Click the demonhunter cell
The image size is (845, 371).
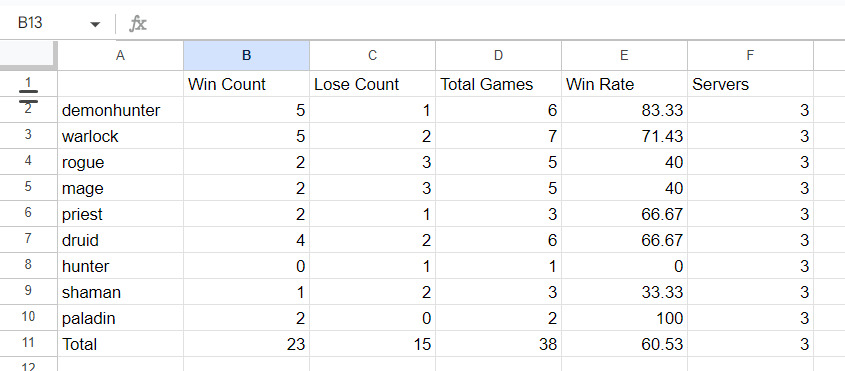120,110
